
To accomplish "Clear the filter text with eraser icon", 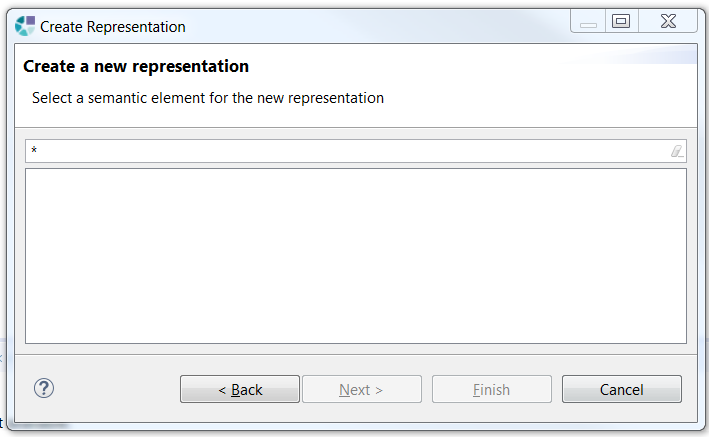I will [676, 151].
